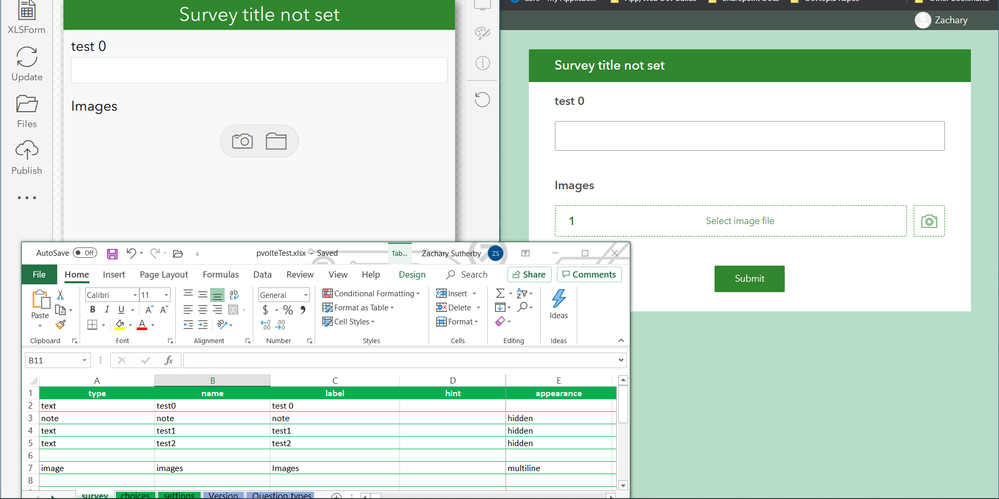Click Insert cells button in ribbon
Screen dimensions: 999x499
(x=452, y=294)
